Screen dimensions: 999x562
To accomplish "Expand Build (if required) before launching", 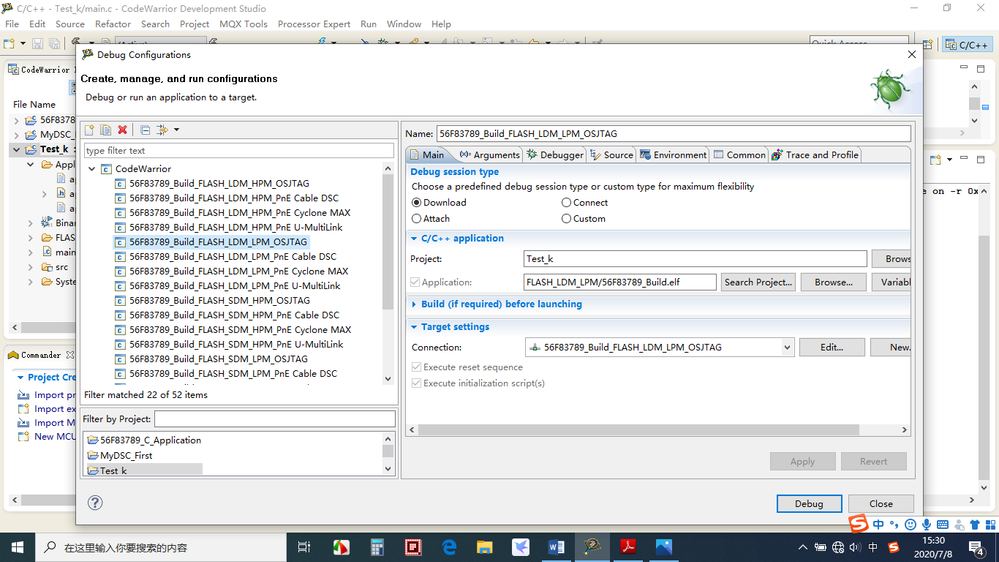I will pyautogui.click(x=414, y=304).
